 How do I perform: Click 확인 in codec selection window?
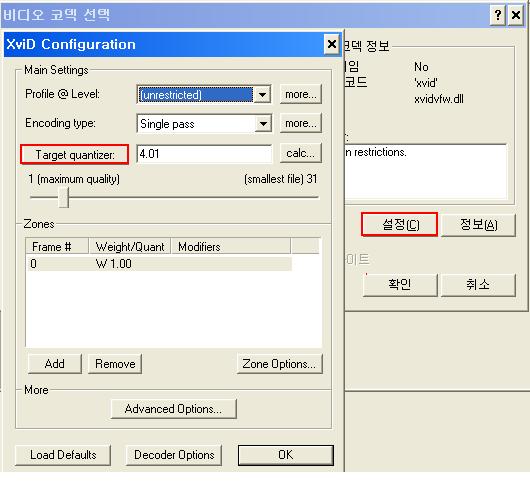click(400, 285)
